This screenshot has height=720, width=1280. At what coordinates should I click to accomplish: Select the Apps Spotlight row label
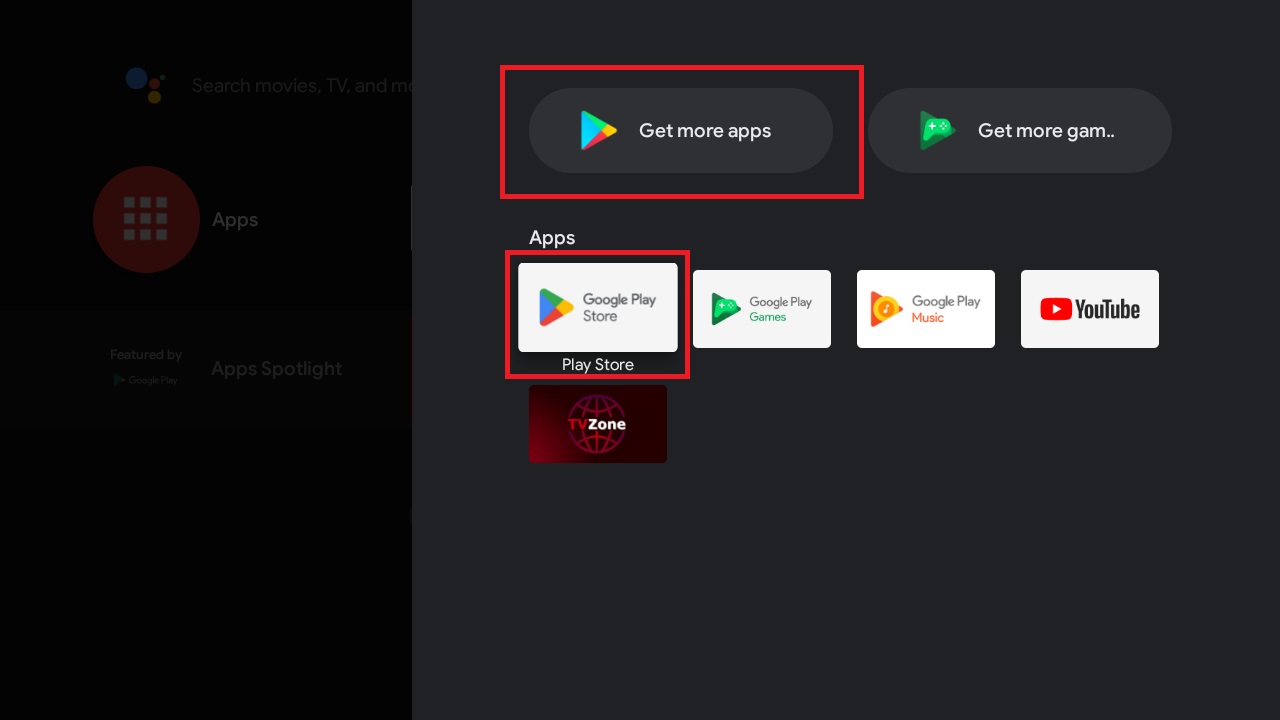click(x=276, y=369)
